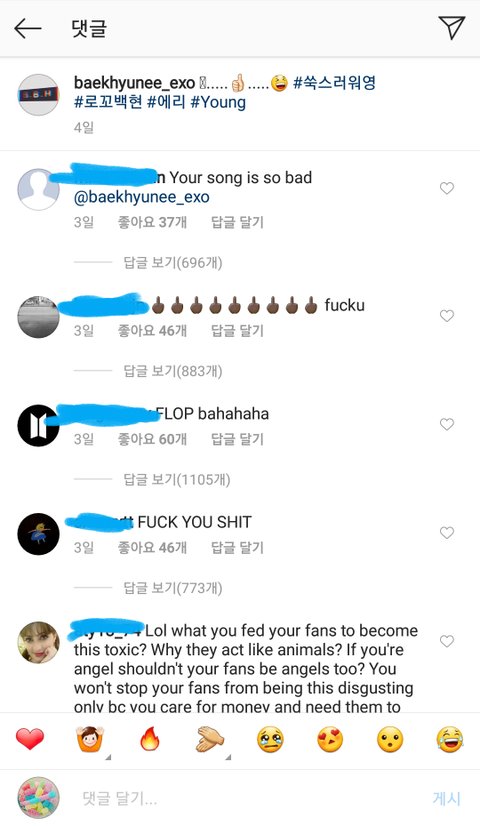Insert the crying face emoji

[x=270, y=740]
